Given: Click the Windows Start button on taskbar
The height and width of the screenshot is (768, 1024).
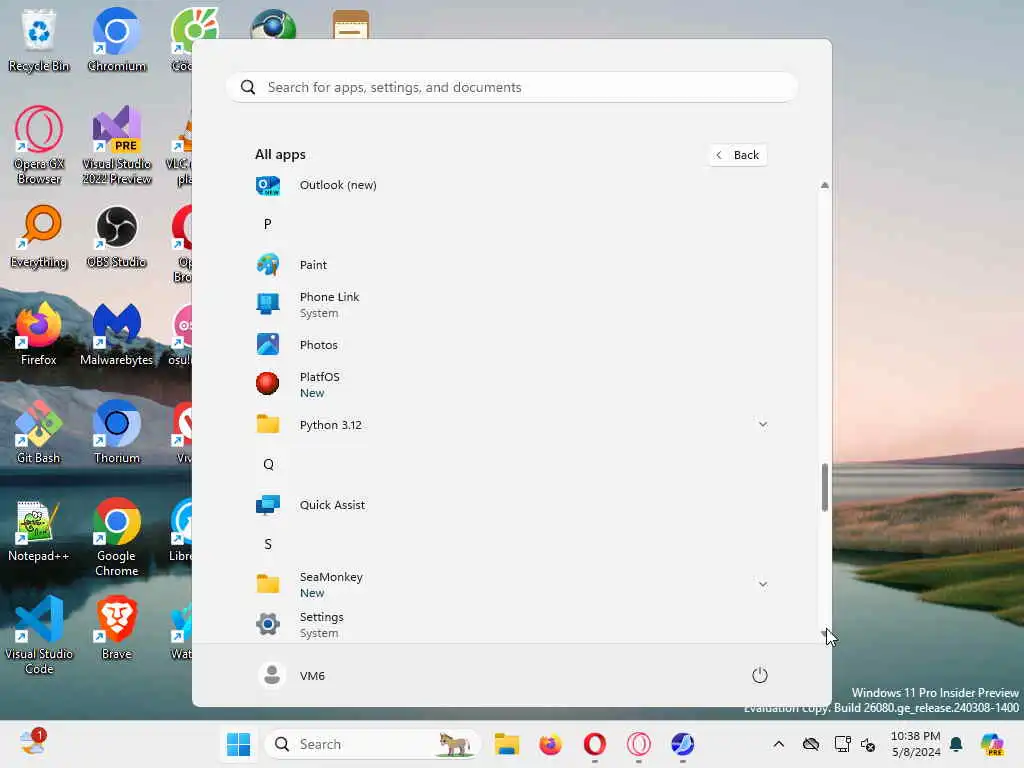Looking at the screenshot, I should 238,744.
